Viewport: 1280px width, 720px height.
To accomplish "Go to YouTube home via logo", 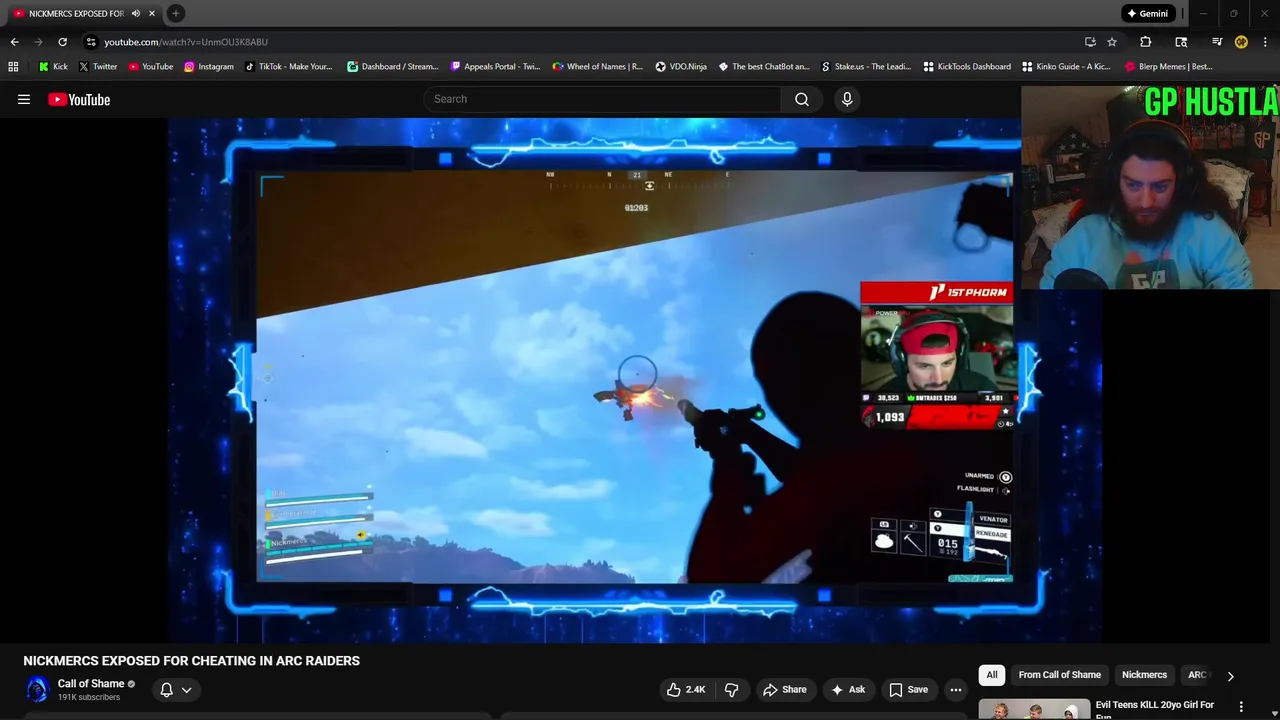I will pos(79,99).
